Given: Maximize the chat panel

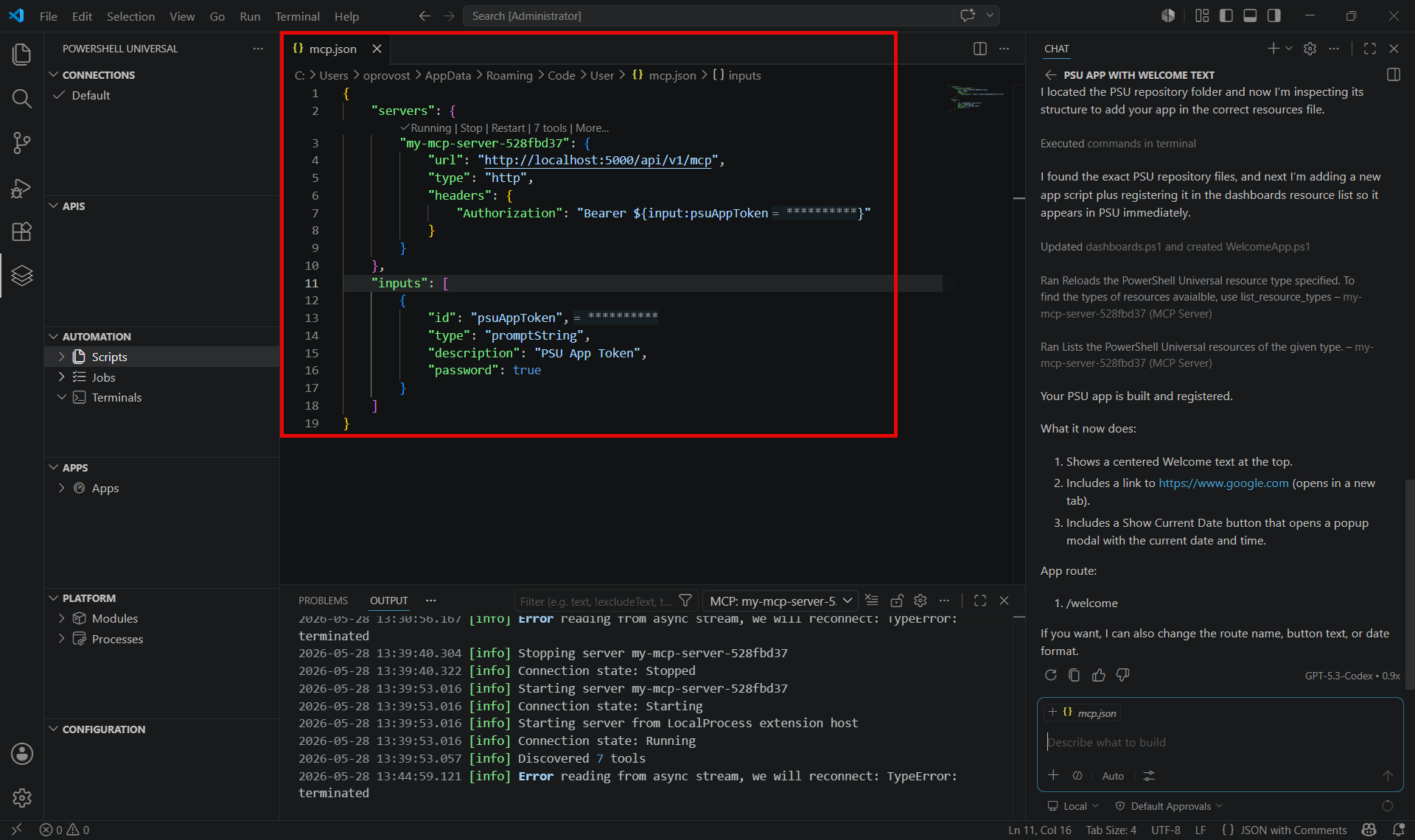Looking at the screenshot, I should click(1369, 49).
